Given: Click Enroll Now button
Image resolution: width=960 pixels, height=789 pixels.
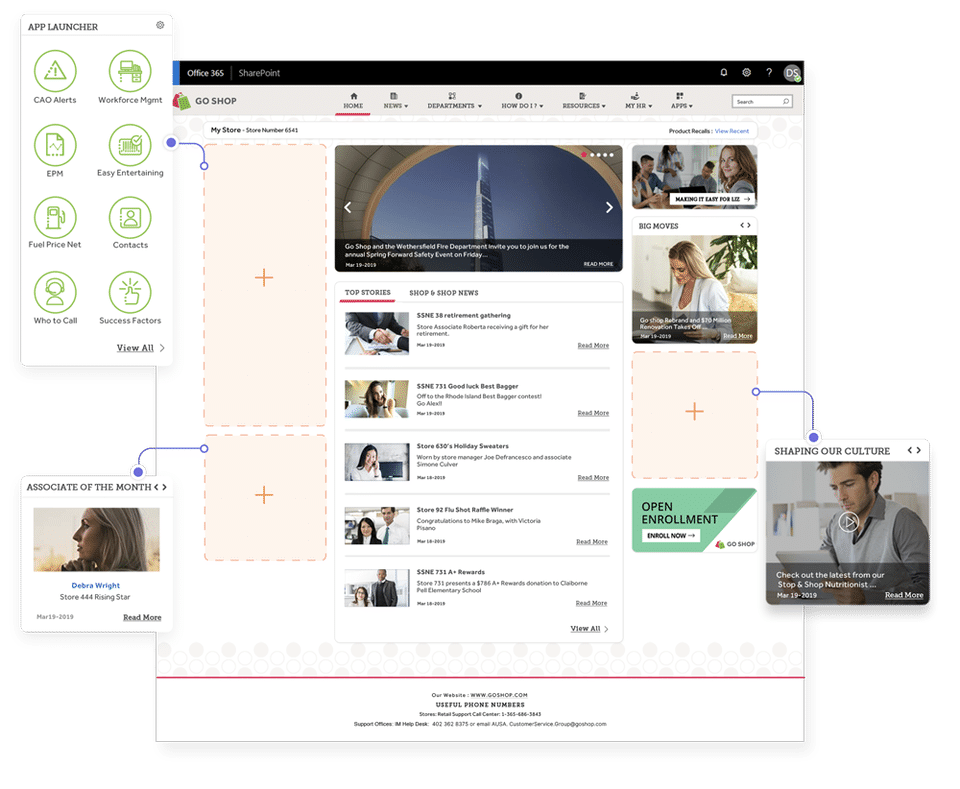Looking at the screenshot, I should click(x=670, y=536).
